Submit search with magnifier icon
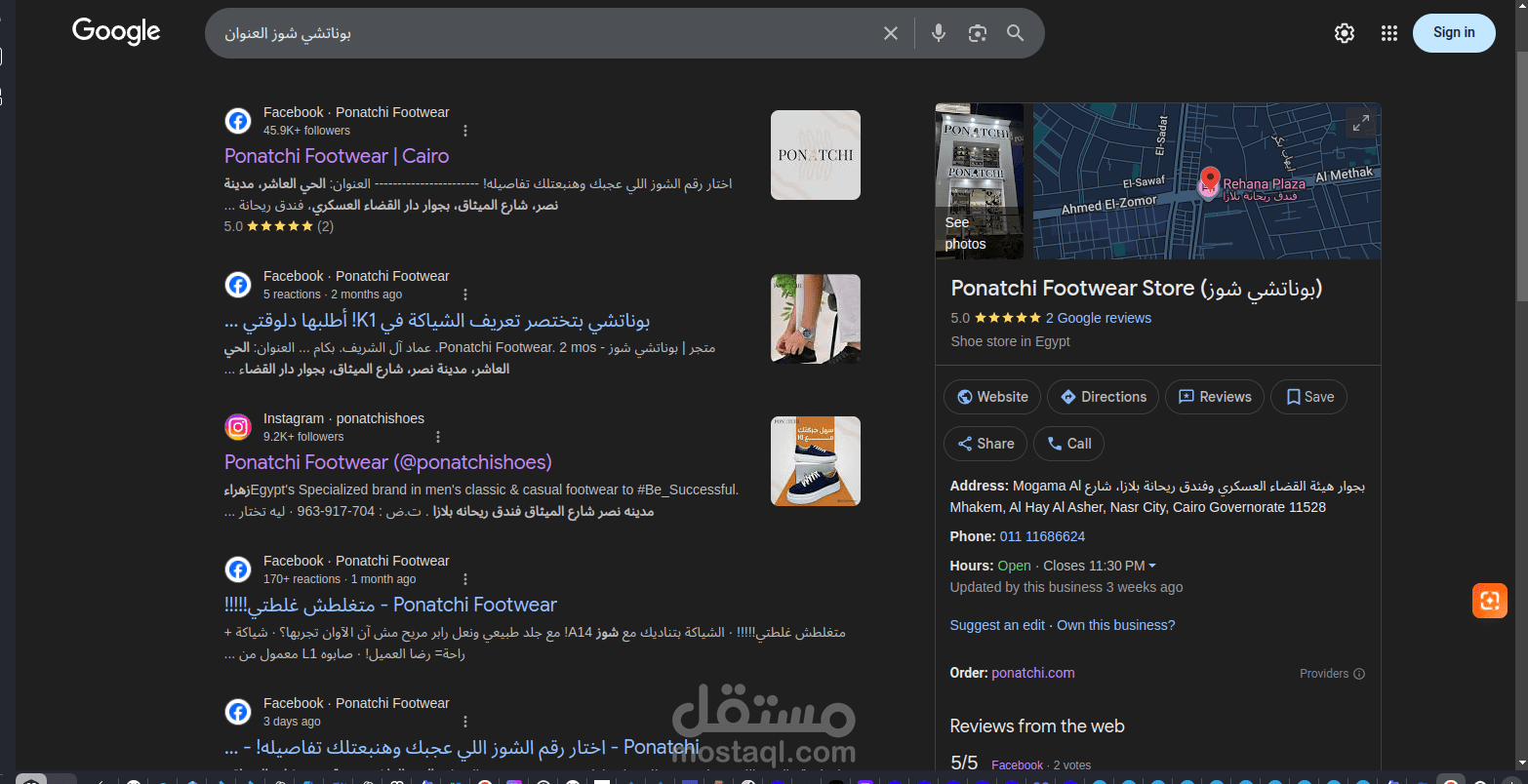 (x=1015, y=33)
